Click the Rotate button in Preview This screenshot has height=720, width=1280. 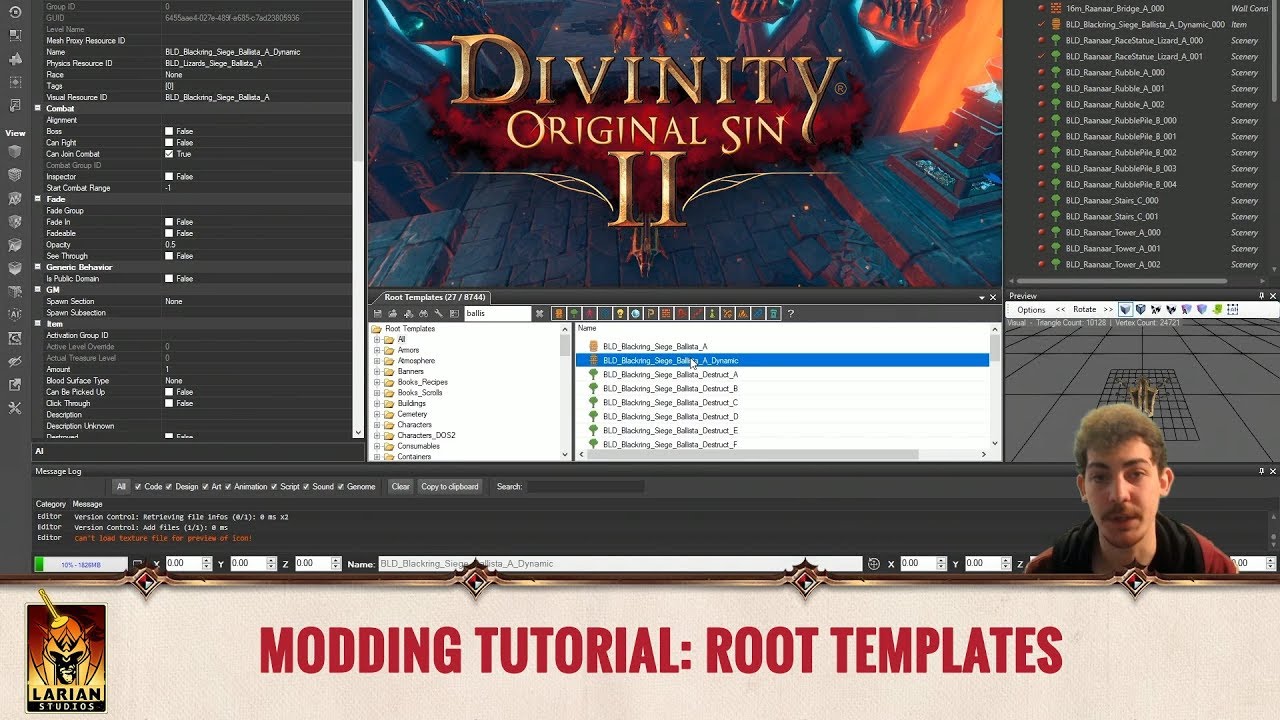(x=1085, y=309)
